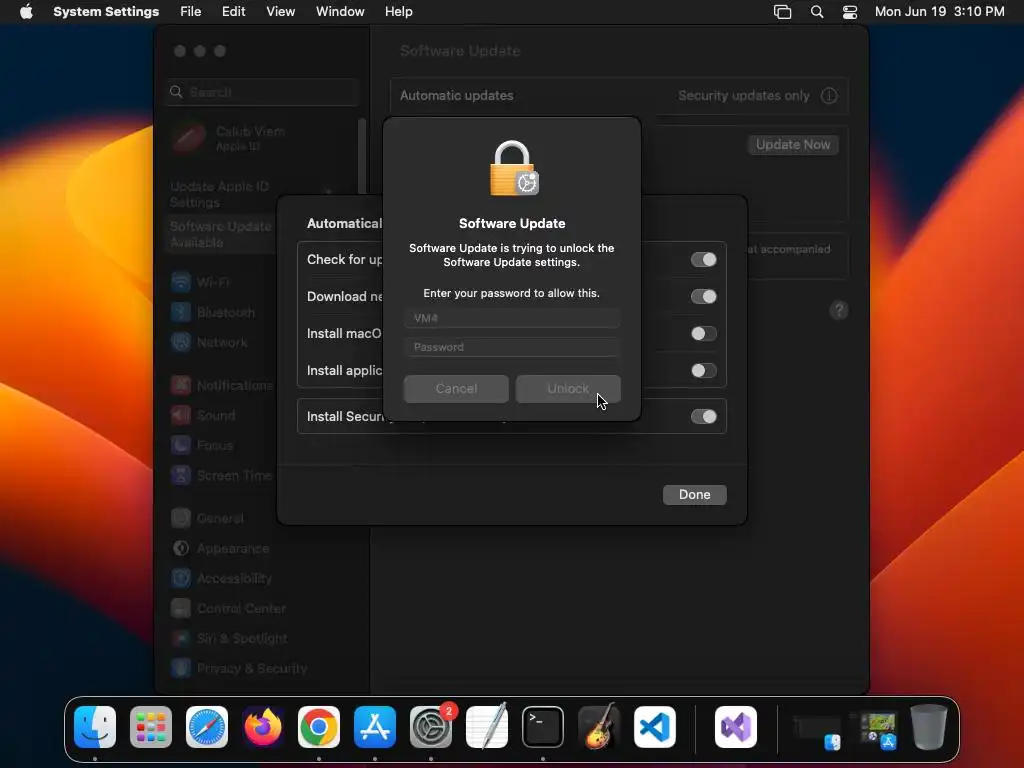Open Finder from the Dock
The height and width of the screenshot is (768, 1024).
click(x=95, y=727)
